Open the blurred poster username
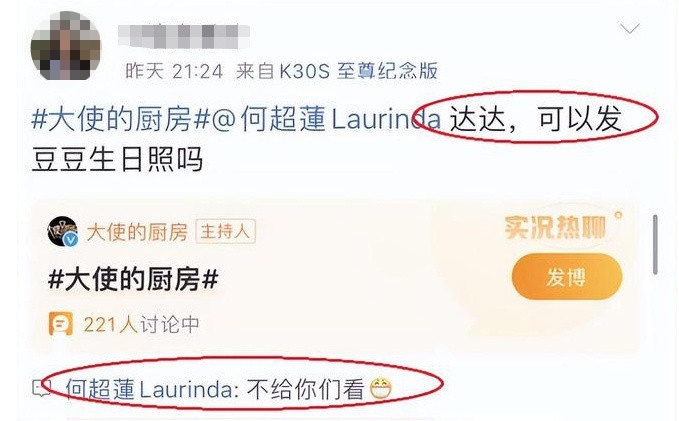The width and height of the screenshot is (679, 421). [184, 36]
